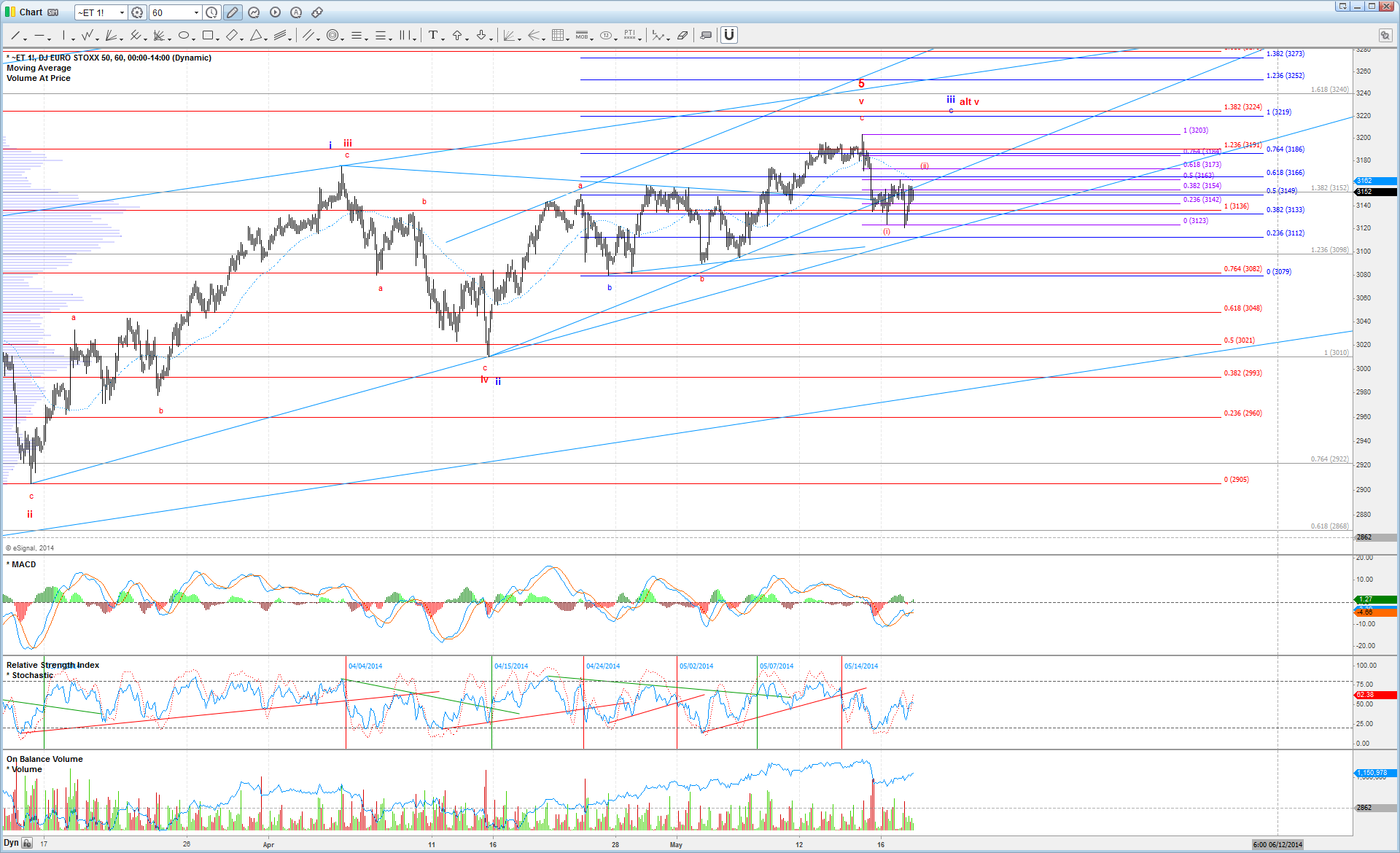The image size is (1400, 853).
Task: Select the Fibonacci time zones tool
Action: click(x=405, y=35)
